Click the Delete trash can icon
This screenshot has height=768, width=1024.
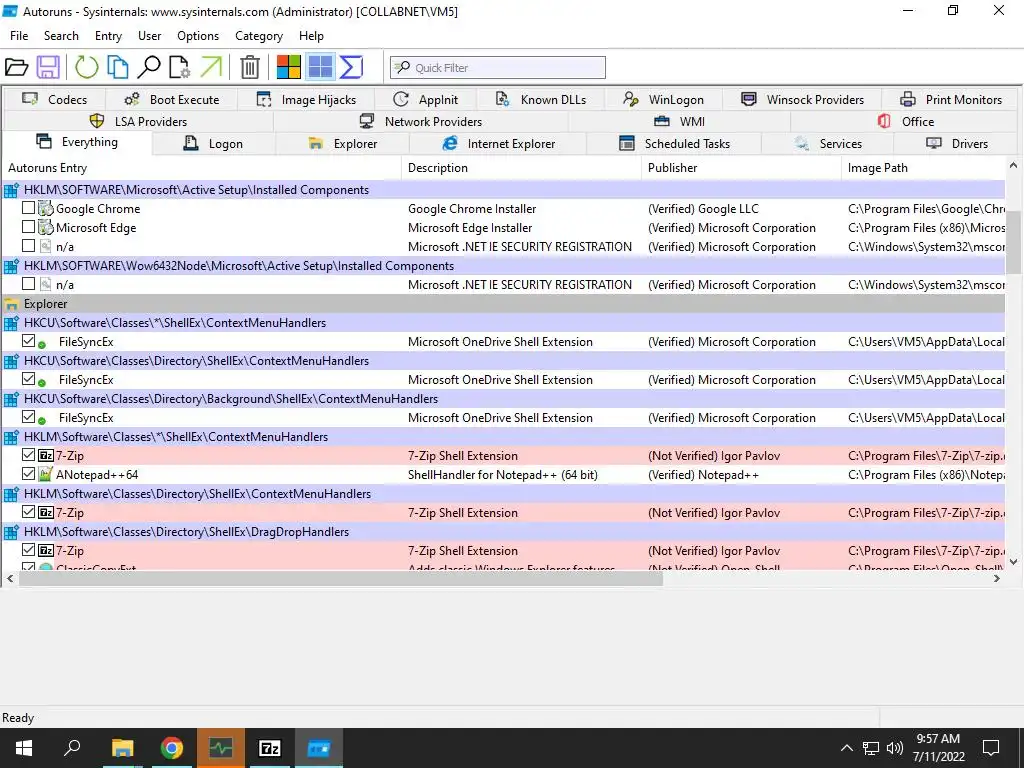tap(249, 67)
